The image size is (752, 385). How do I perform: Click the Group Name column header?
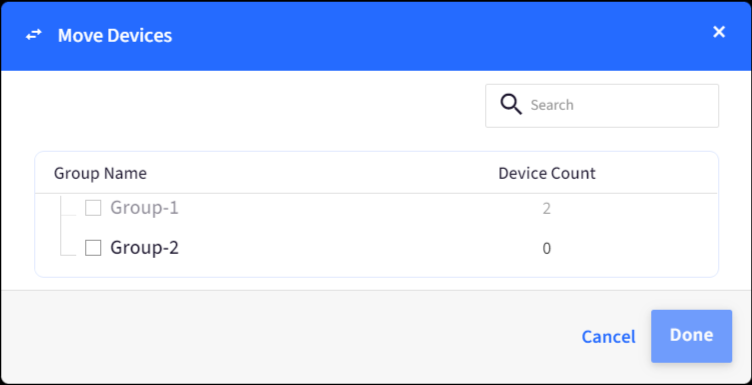pos(100,173)
